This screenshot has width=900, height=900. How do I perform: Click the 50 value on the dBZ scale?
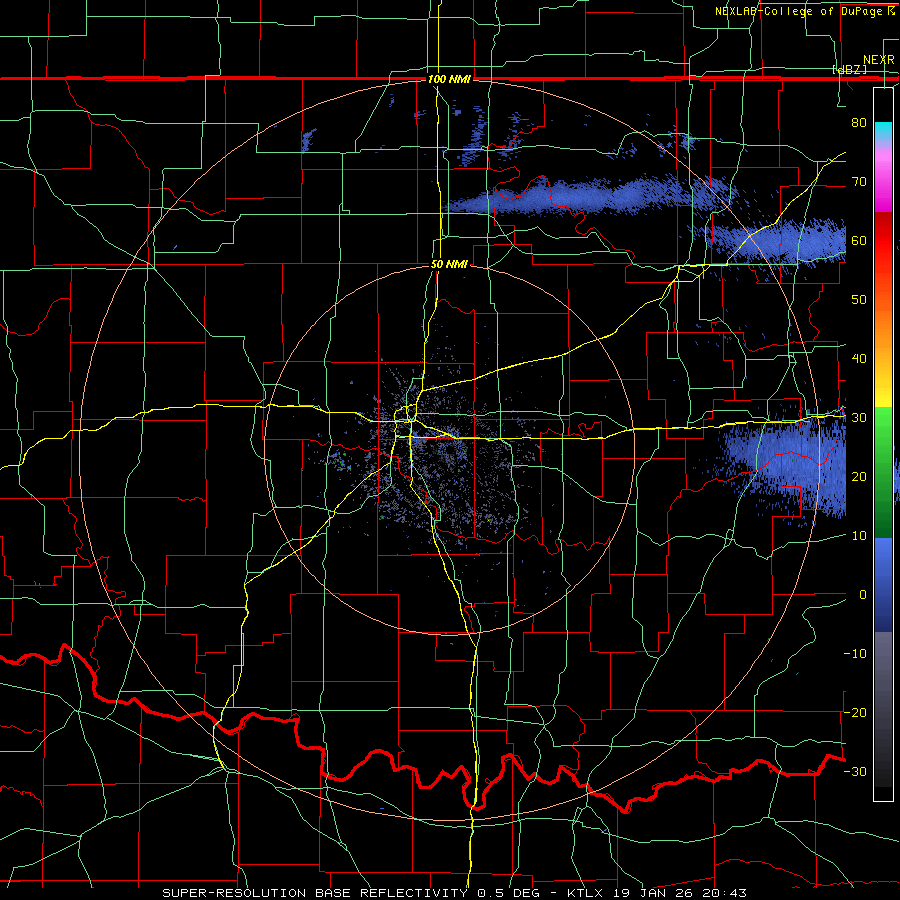859,300
